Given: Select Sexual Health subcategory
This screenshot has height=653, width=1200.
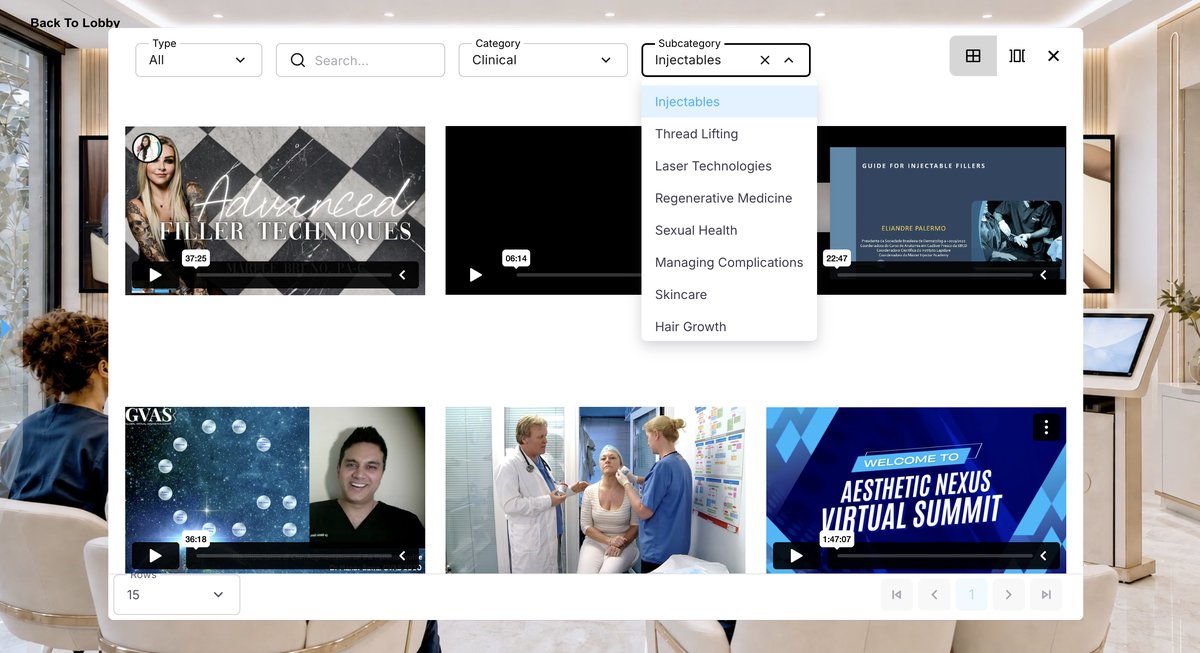Looking at the screenshot, I should point(729,230).
